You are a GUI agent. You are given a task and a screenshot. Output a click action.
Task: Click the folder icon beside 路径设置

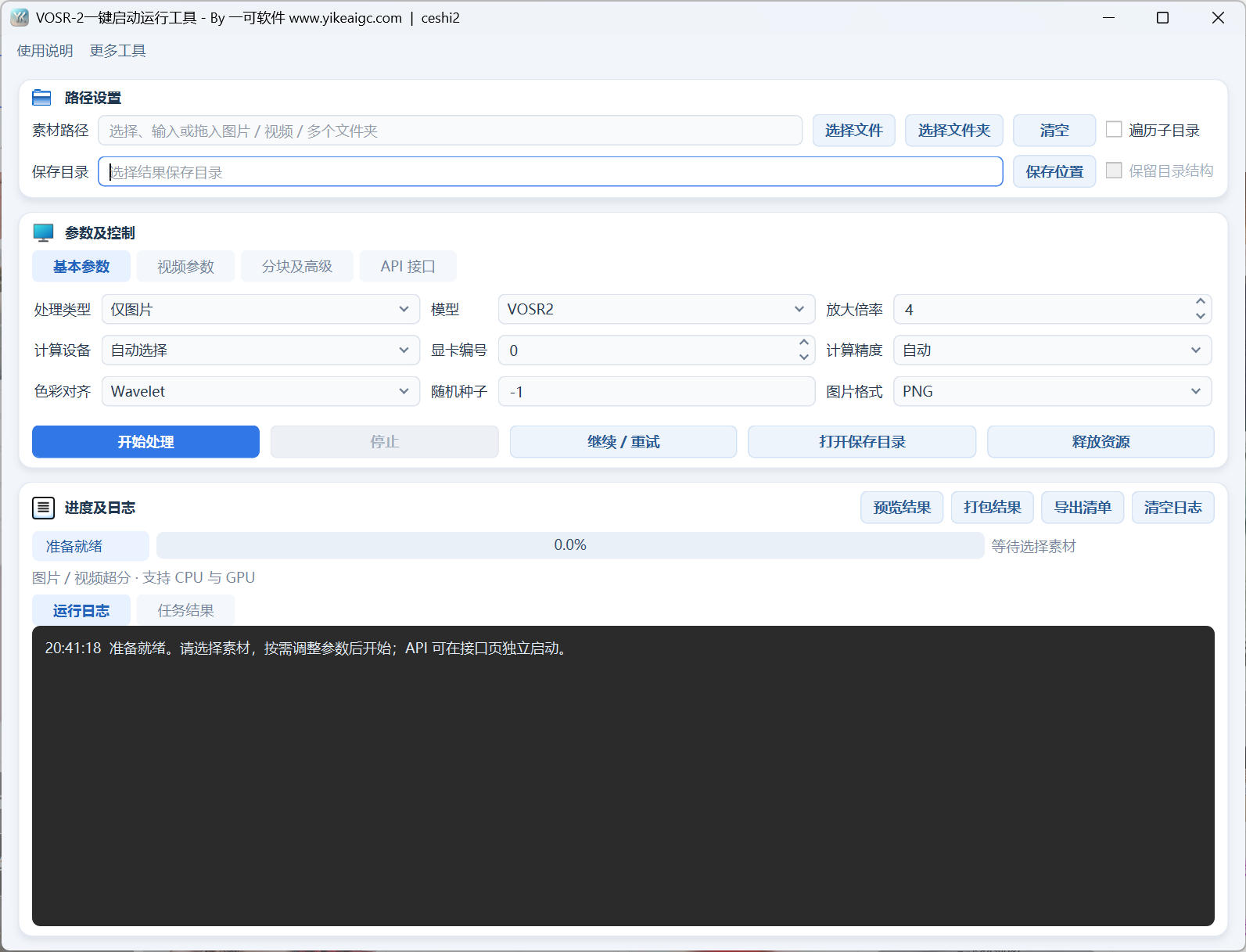[41, 98]
